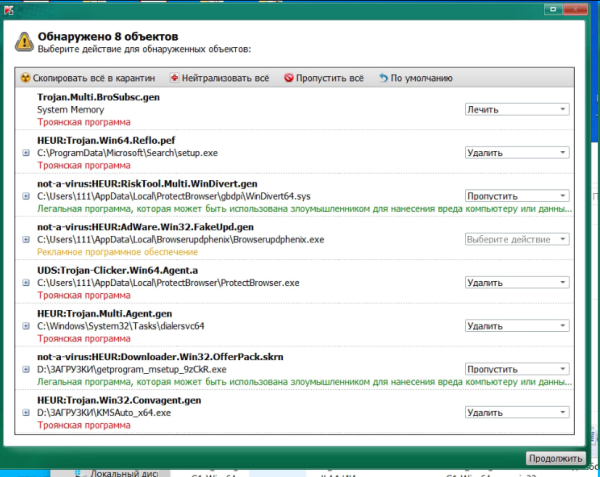
Task: Expand the RiskTool.Multi.WinDivert.gen entry
Action: coord(26,196)
